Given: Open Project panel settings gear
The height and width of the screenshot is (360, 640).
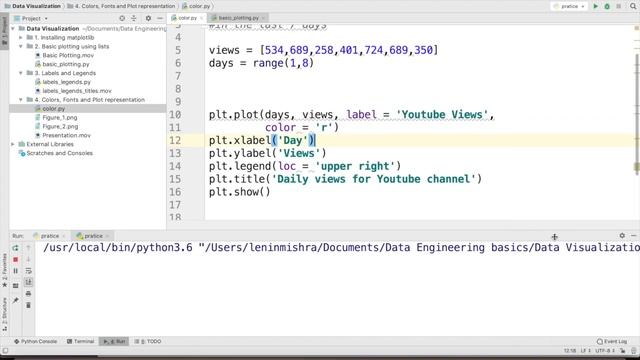Looking at the screenshot, I should pyautogui.click(x=148, y=18).
